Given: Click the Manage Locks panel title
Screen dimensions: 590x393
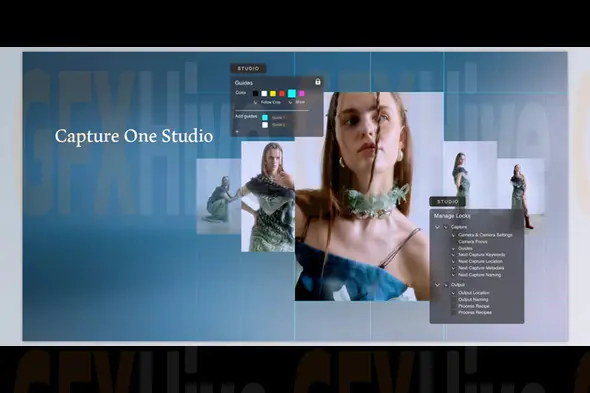Looking at the screenshot, I should 452,216.
